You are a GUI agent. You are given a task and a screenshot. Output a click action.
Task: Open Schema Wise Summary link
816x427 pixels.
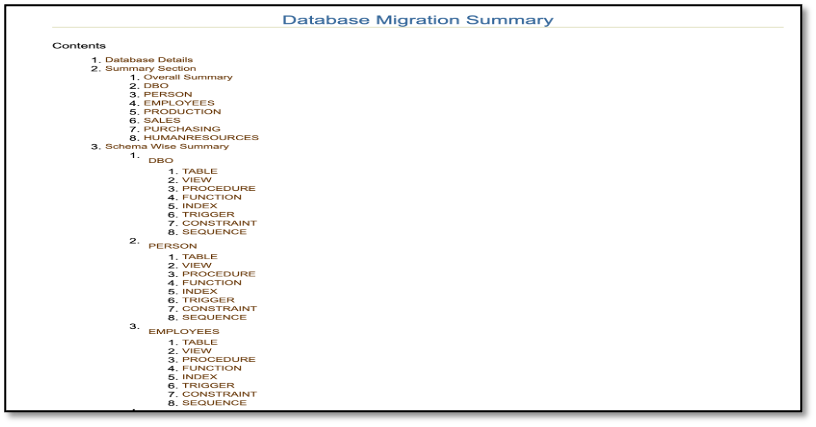(167, 147)
